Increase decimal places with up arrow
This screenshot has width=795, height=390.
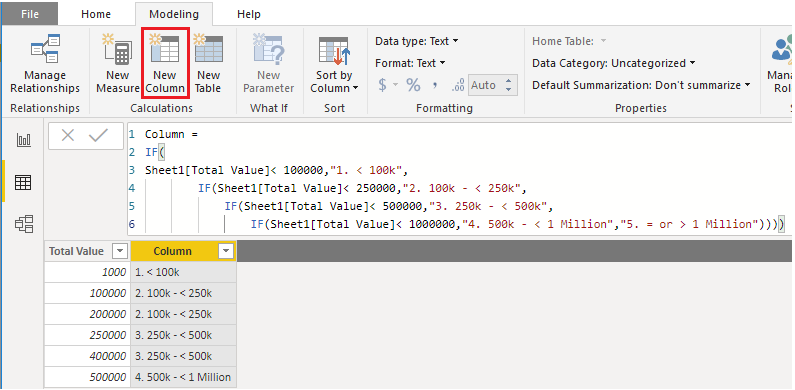[509, 81]
